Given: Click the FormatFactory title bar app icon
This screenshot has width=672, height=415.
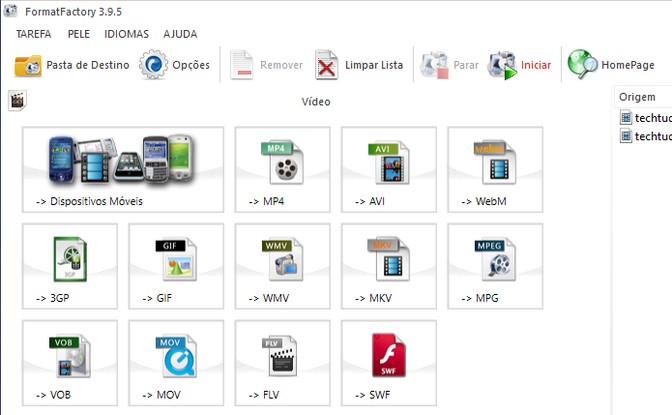Looking at the screenshot, I should [x=10, y=10].
